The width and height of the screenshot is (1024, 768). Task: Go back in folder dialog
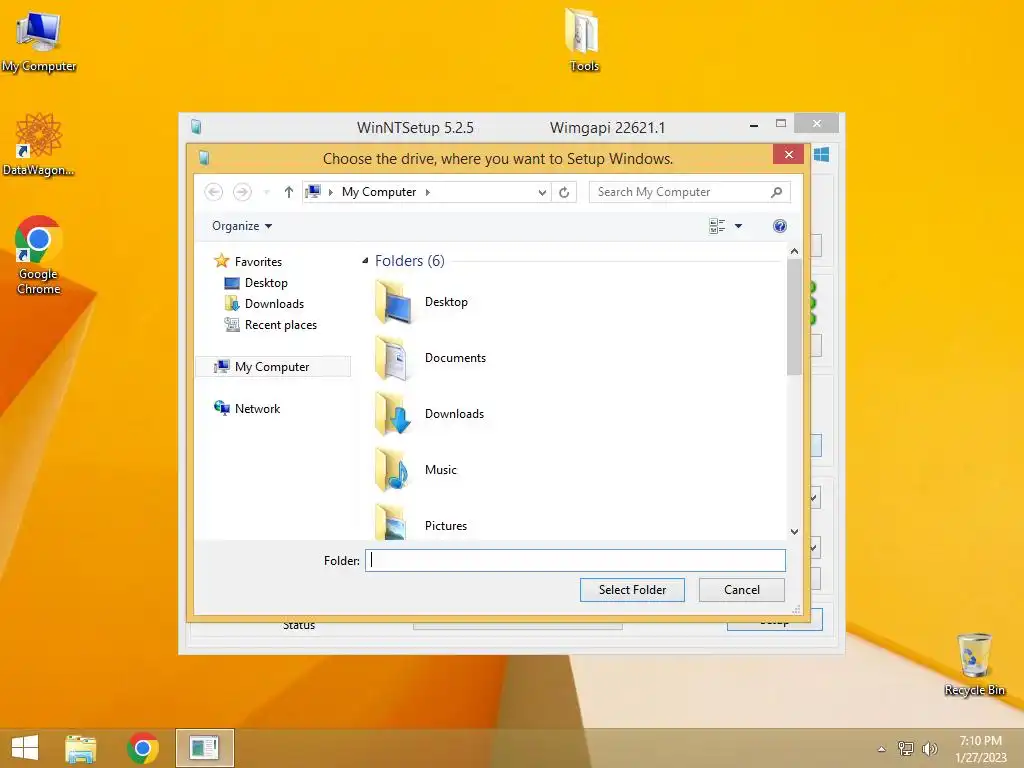click(214, 192)
